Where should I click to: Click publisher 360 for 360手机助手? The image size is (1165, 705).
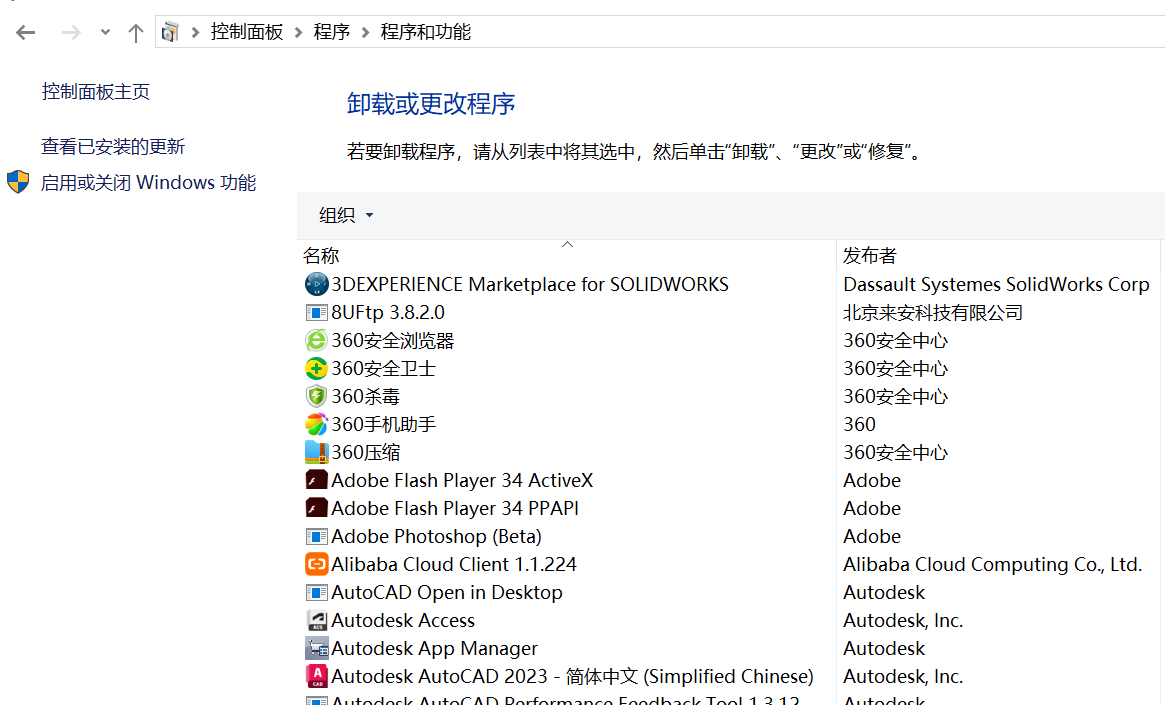pos(859,424)
